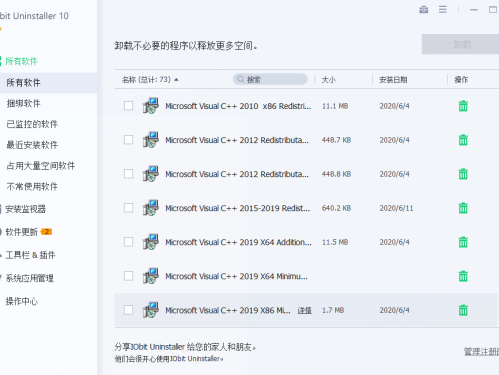Delete Microsoft Visual C++ 2010 x86 via trash icon
Screen dimensions: 499x375
point(463,106)
